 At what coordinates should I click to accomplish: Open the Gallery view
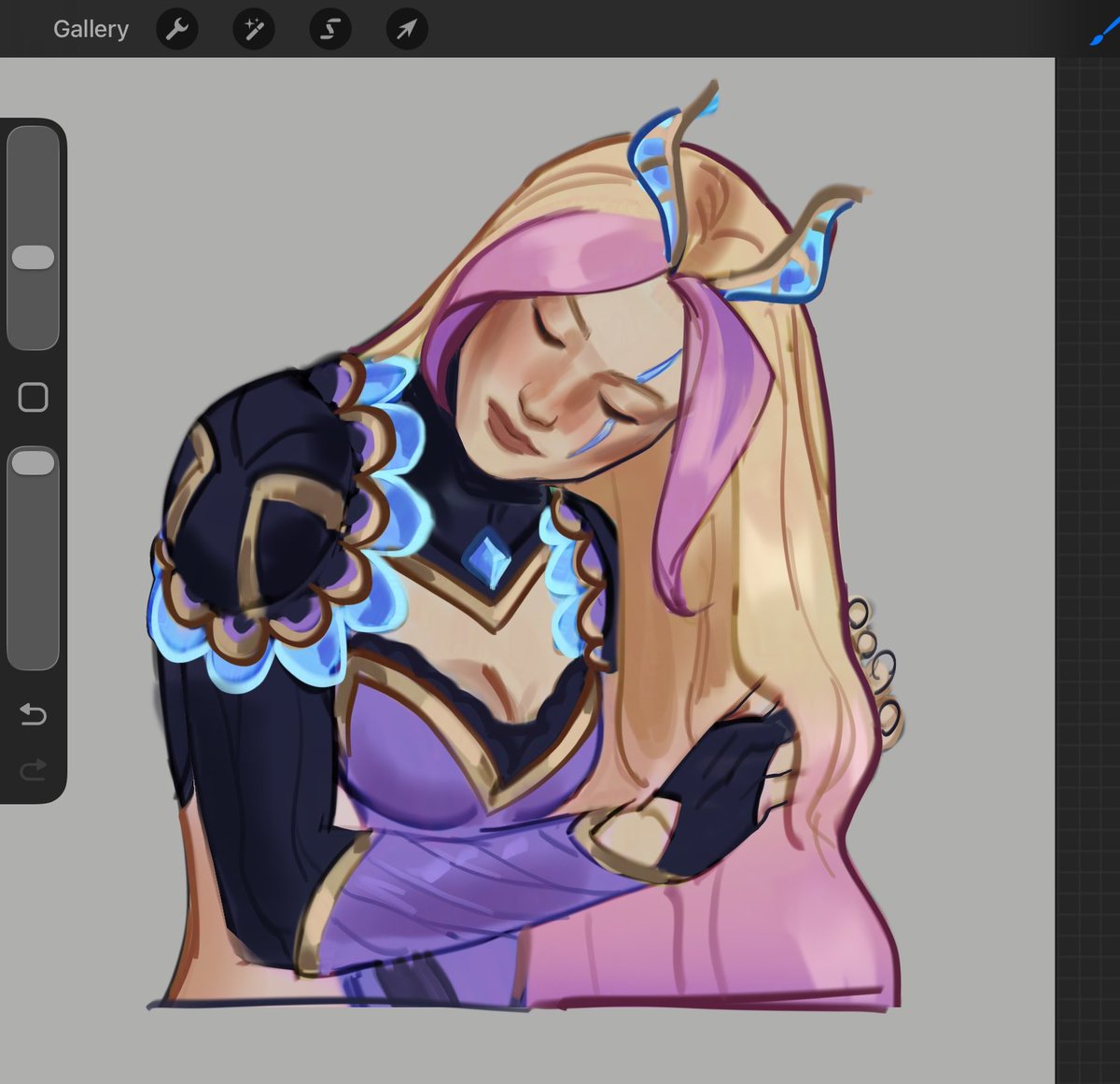pyautogui.click(x=91, y=29)
